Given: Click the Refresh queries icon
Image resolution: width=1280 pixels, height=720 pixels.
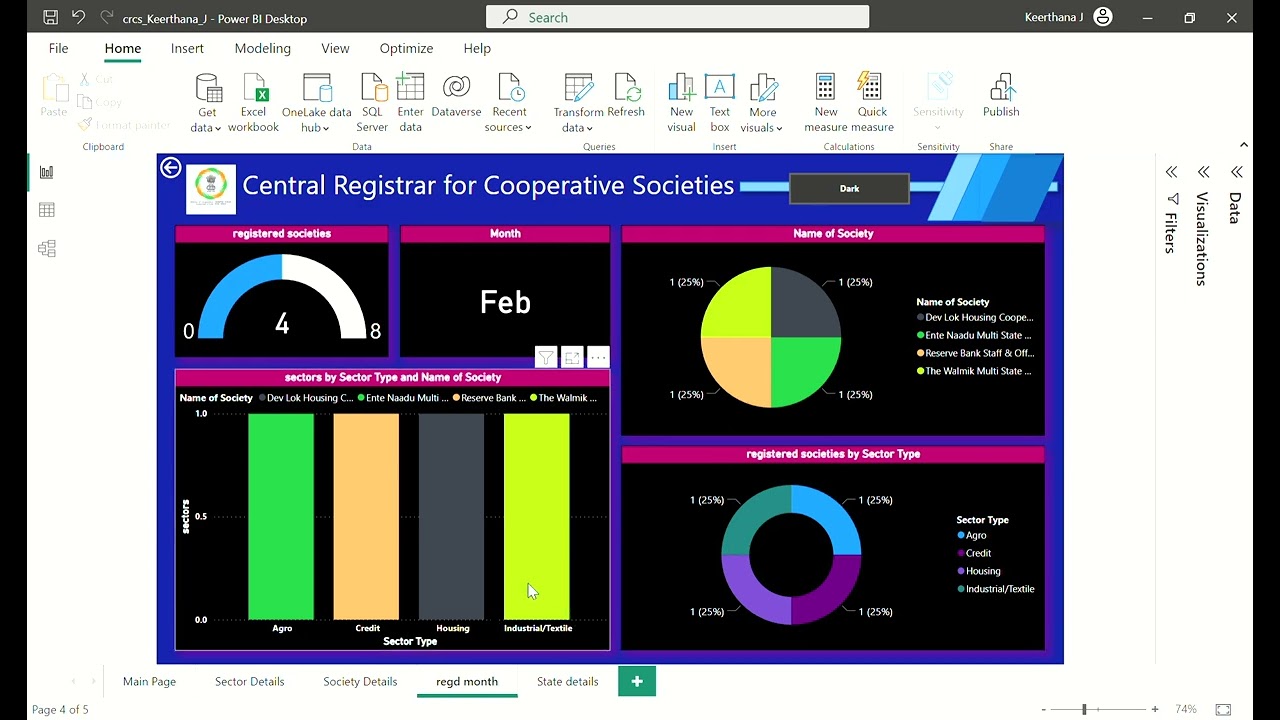Looking at the screenshot, I should (x=627, y=88).
